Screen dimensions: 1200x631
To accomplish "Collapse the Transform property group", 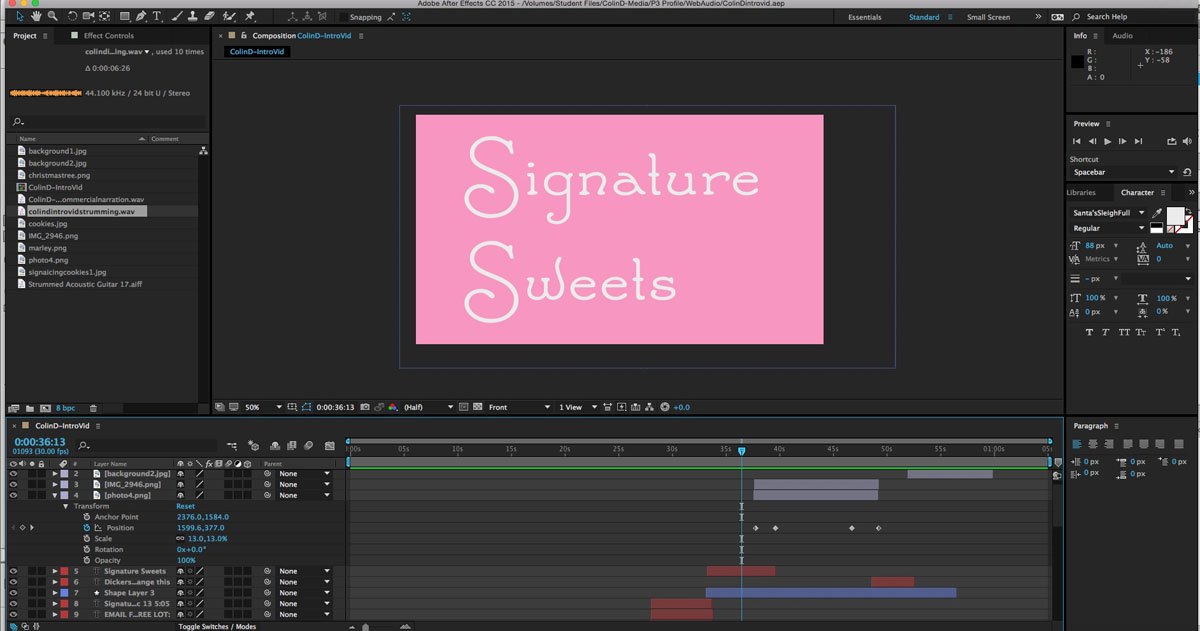I will (66, 506).
